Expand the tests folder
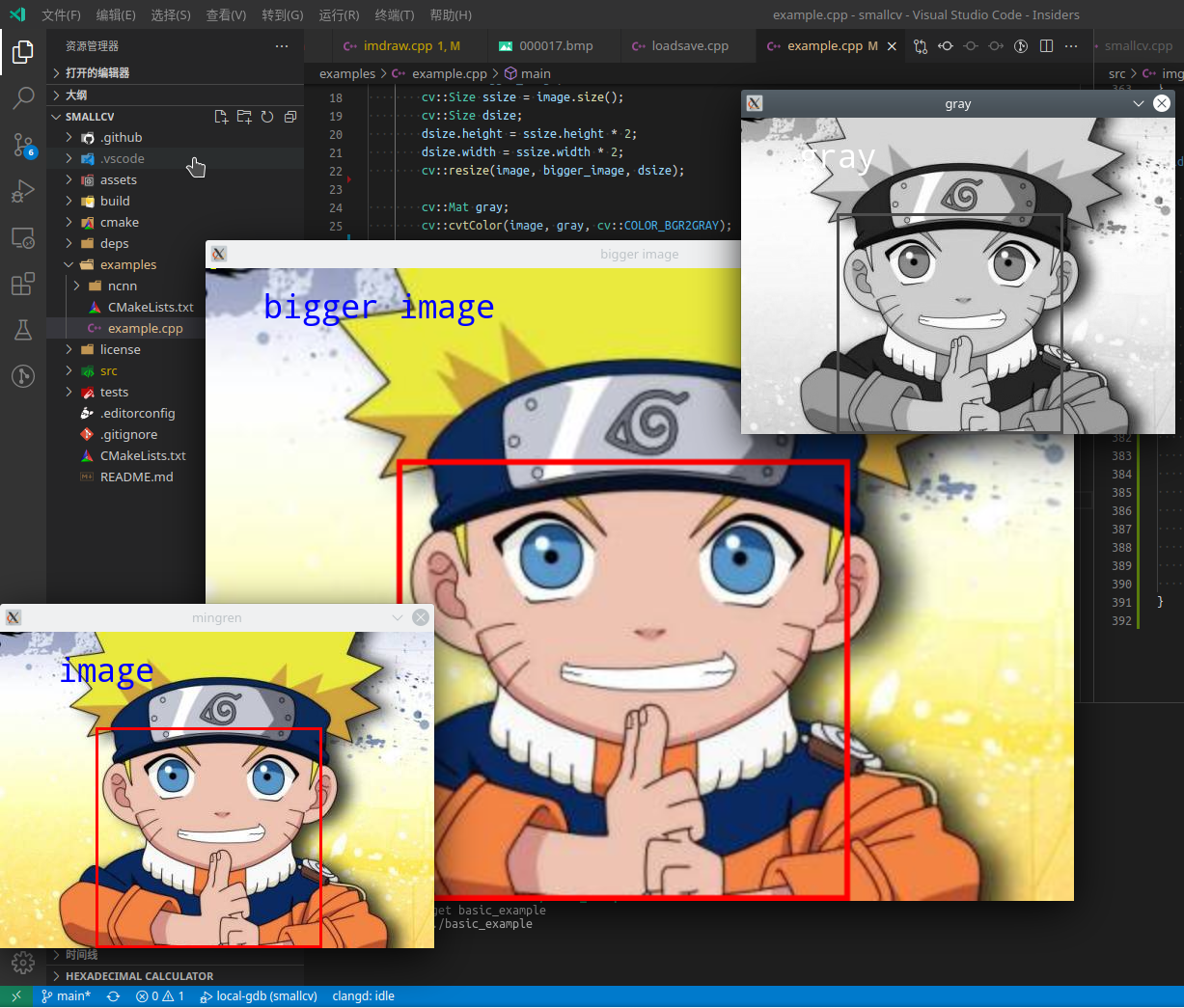This screenshot has width=1184, height=1008. point(69,393)
